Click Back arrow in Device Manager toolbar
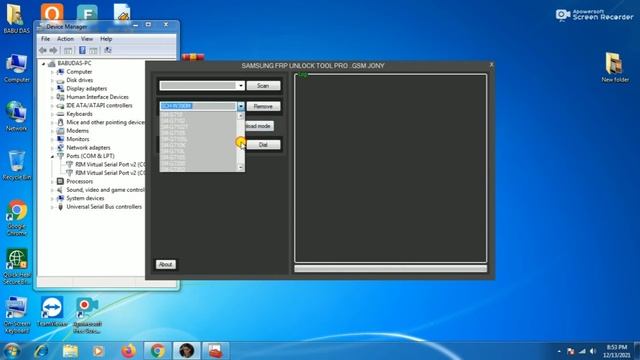 (43, 50)
